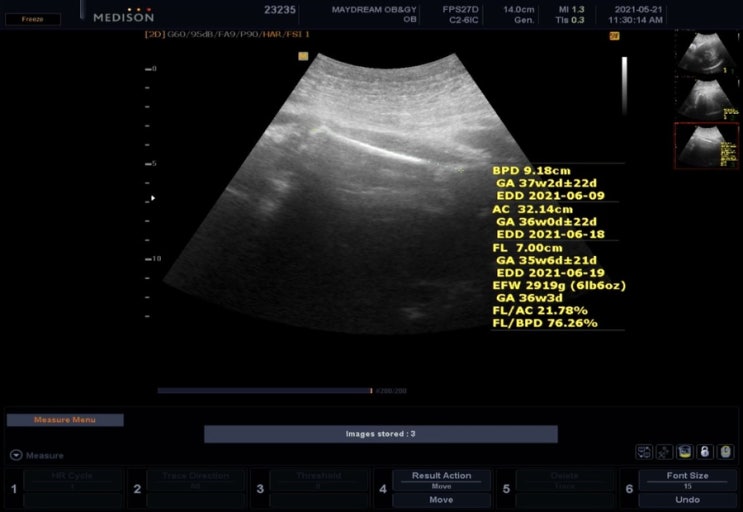
Task: Click the padlock status icon
Action: (705, 452)
